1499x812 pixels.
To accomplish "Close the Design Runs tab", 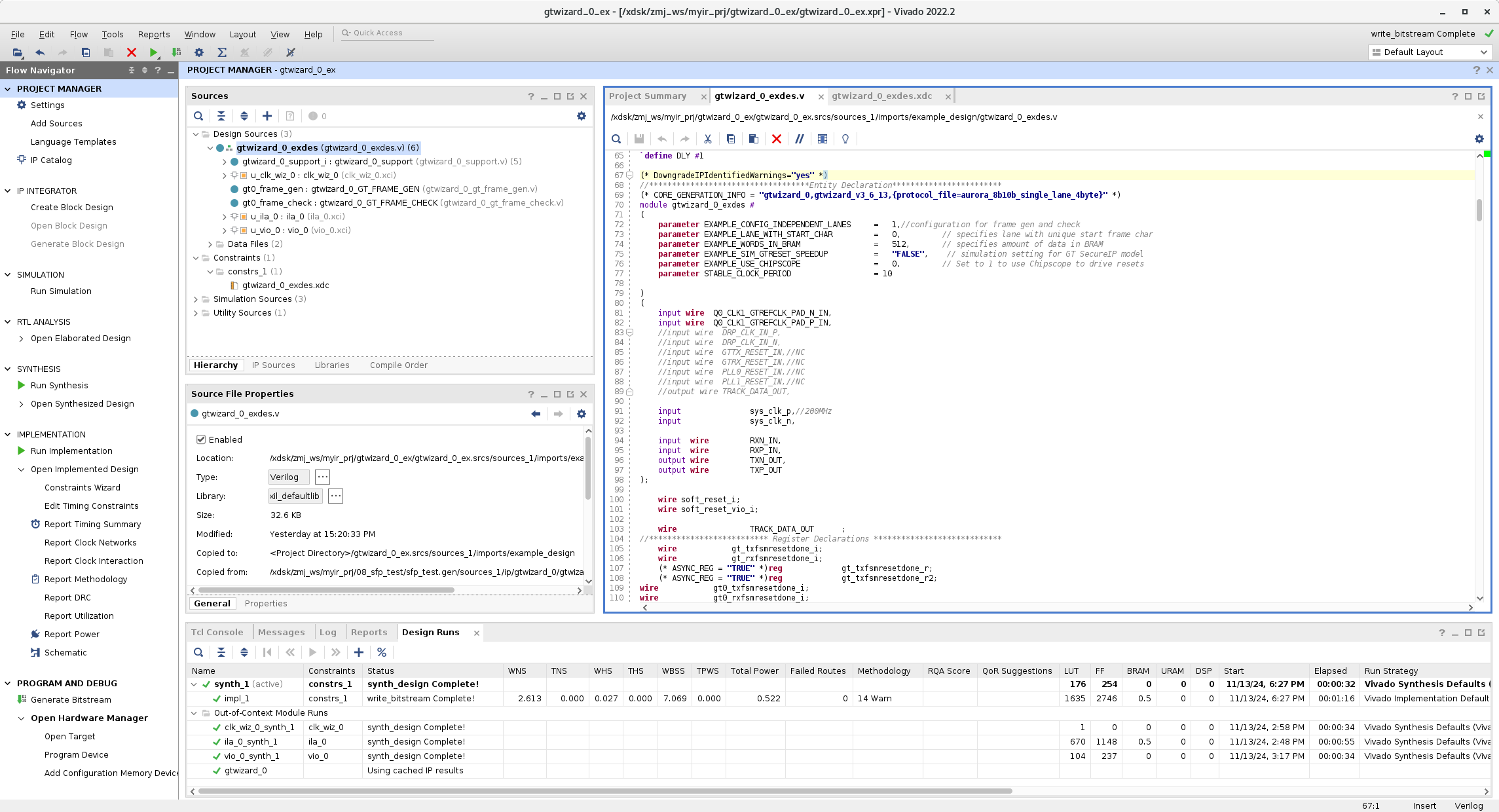I will coord(477,633).
